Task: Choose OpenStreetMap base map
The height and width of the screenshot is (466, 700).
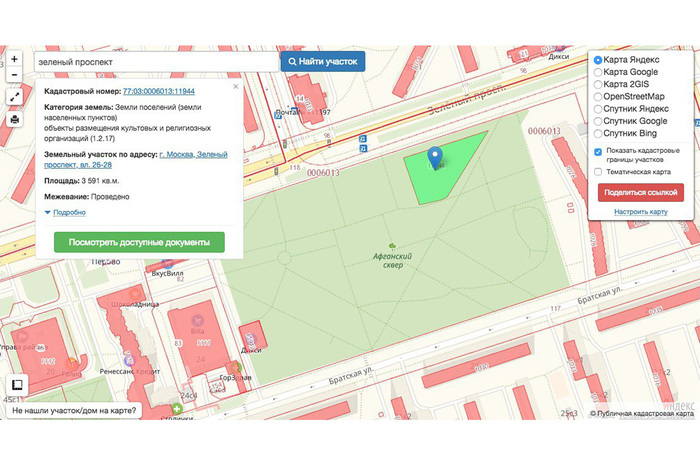Action: (598, 97)
